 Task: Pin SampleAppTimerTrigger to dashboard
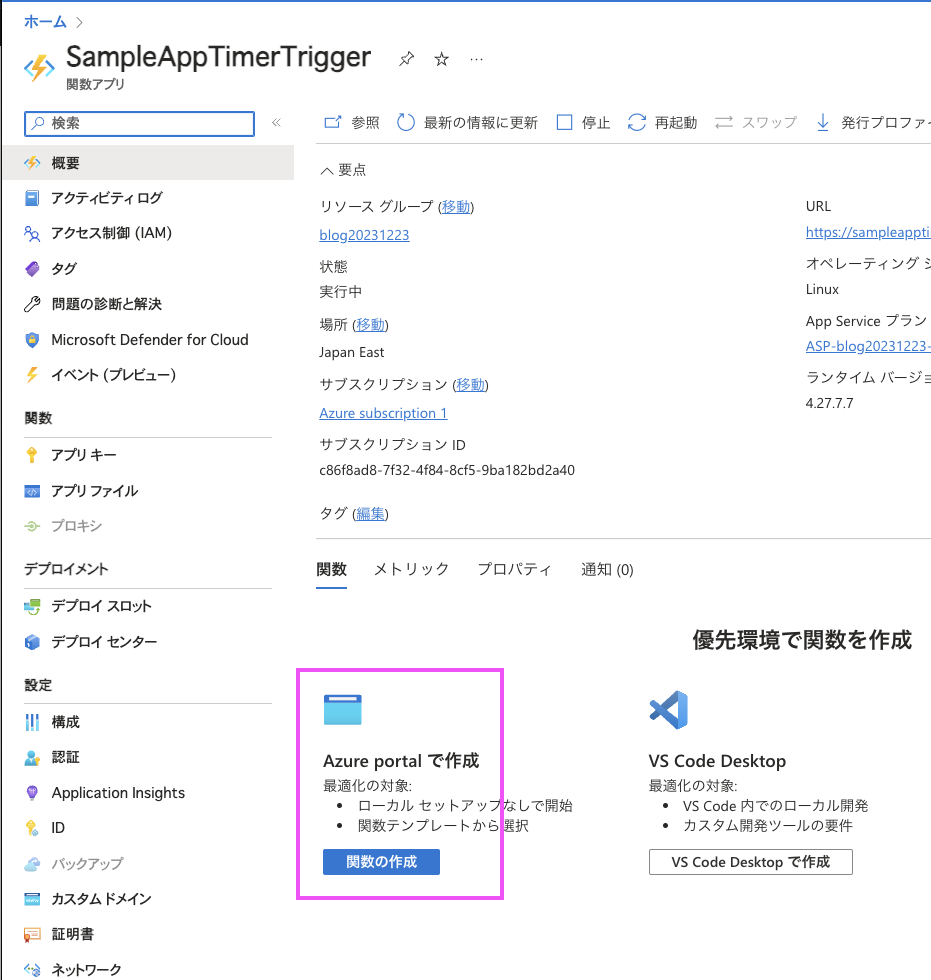click(x=406, y=59)
